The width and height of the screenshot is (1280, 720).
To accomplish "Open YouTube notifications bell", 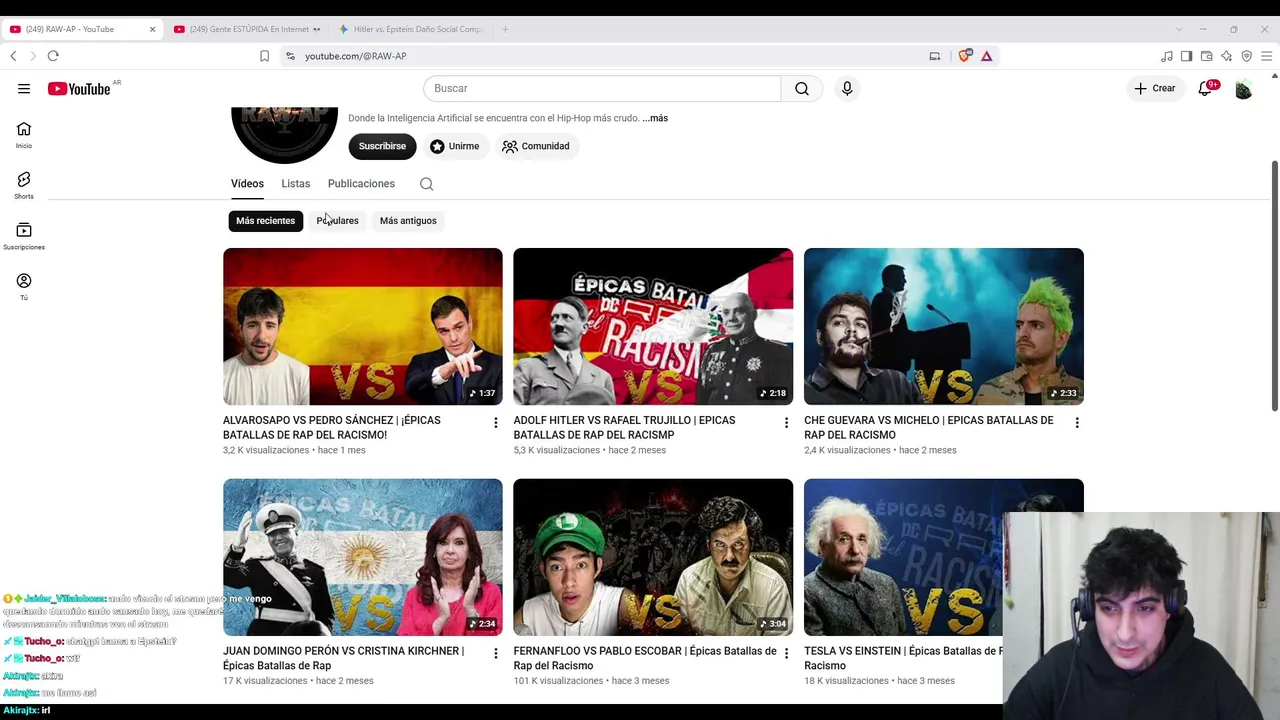I will (1206, 89).
